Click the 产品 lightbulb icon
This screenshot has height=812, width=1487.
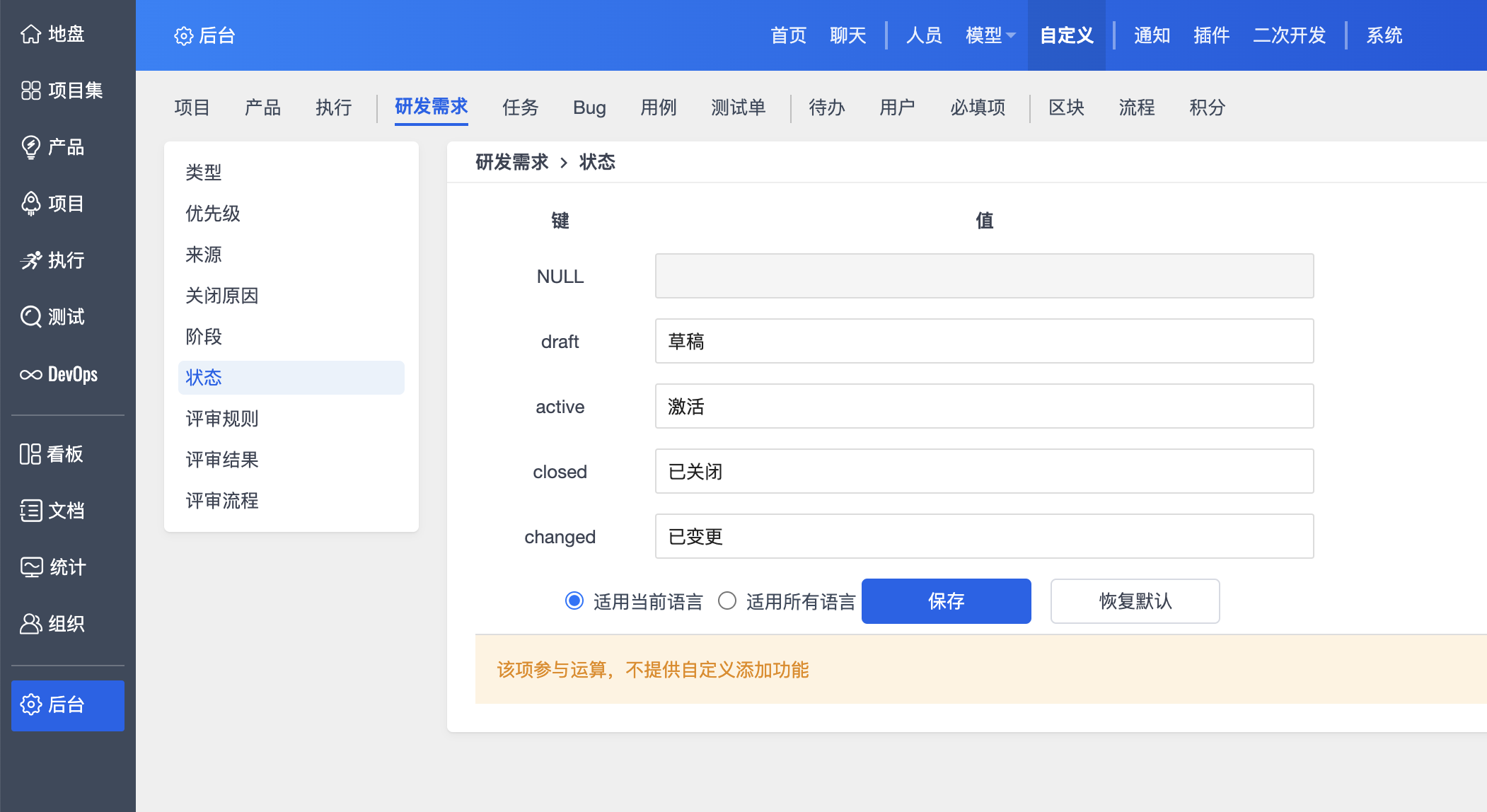(30, 147)
